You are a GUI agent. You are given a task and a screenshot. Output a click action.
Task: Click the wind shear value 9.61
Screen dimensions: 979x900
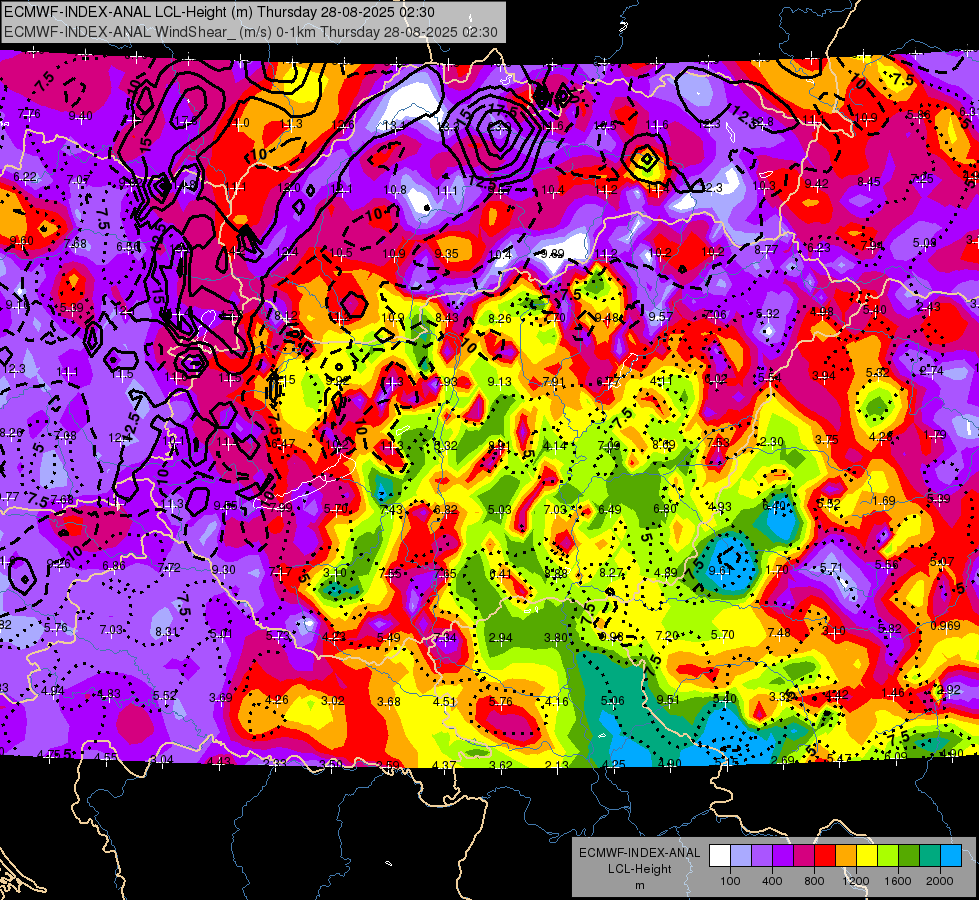coord(720,570)
